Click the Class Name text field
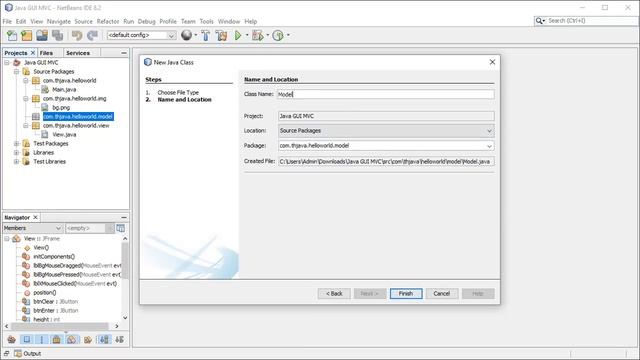 pos(386,94)
